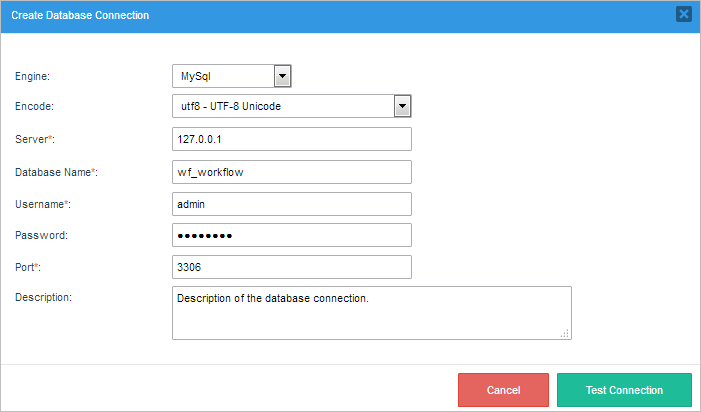Image resolution: width=701 pixels, height=412 pixels.
Task: Click the dialog title bar text
Action: [80, 15]
